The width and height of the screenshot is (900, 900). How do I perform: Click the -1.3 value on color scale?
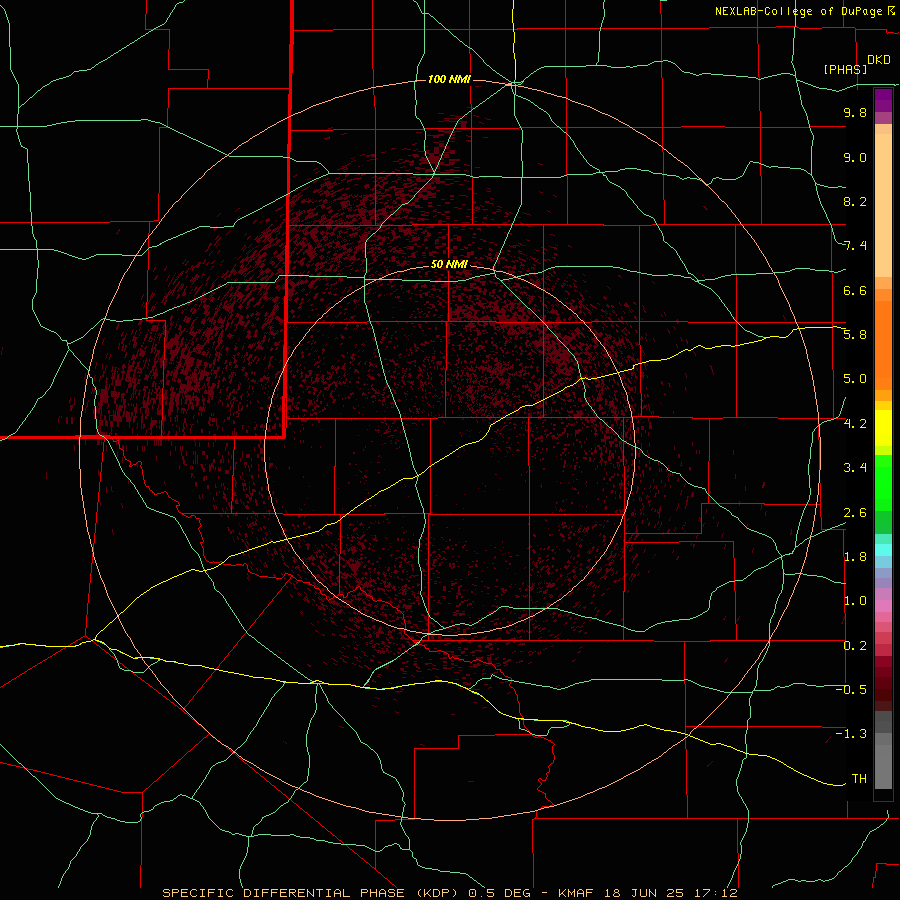851,734
